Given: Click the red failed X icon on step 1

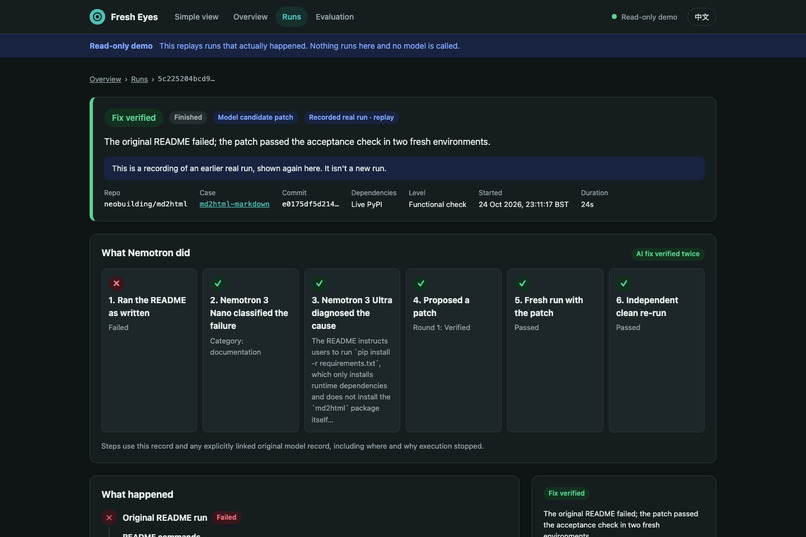Looking at the screenshot, I should click(x=116, y=283).
